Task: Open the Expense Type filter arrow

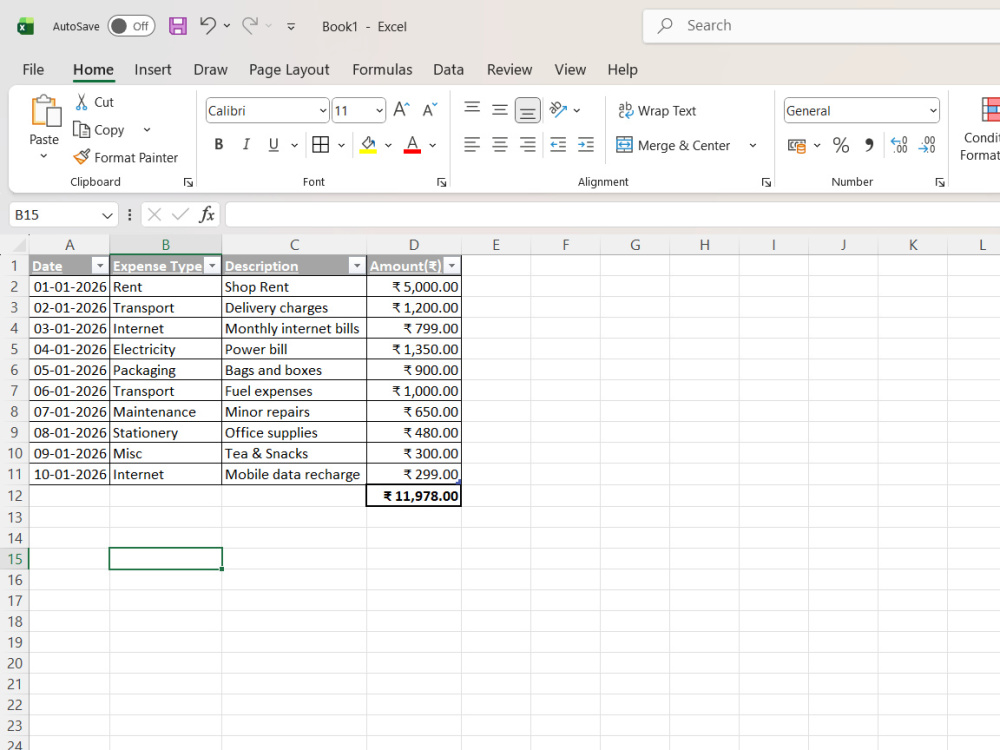Action: pos(212,266)
